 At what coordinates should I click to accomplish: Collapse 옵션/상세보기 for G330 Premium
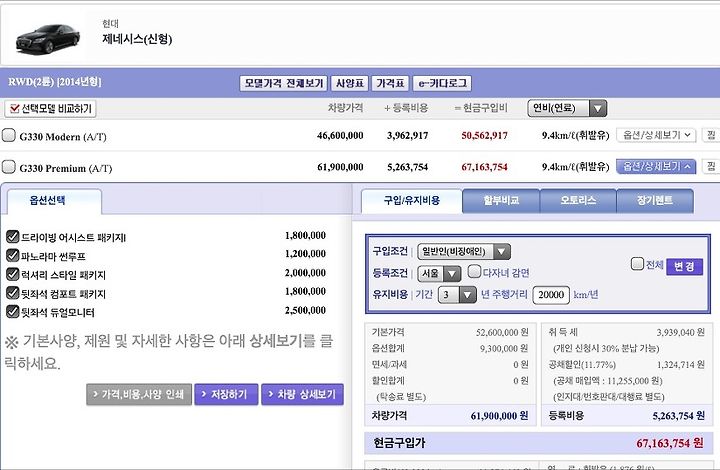pyautogui.click(x=656, y=167)
